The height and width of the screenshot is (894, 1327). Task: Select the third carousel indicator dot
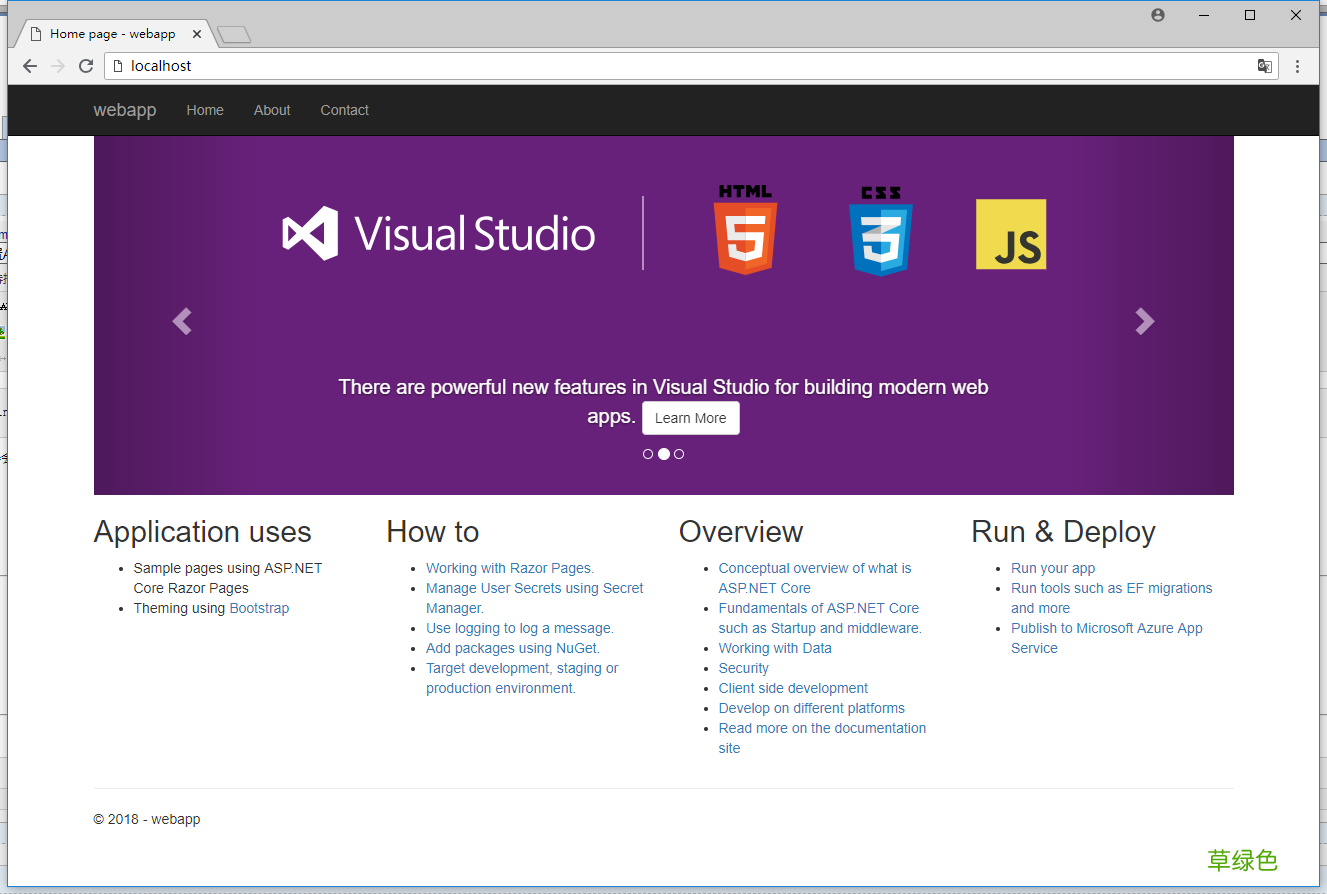pyautogui.click(x=679, y=453)
